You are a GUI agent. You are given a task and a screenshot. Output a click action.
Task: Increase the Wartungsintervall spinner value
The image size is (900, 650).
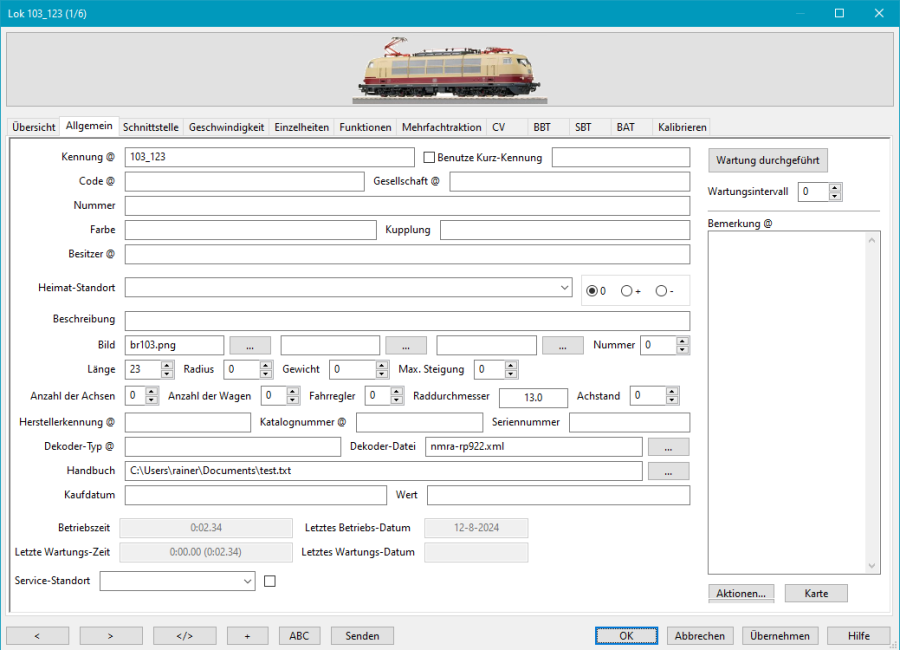click(836, 187)
